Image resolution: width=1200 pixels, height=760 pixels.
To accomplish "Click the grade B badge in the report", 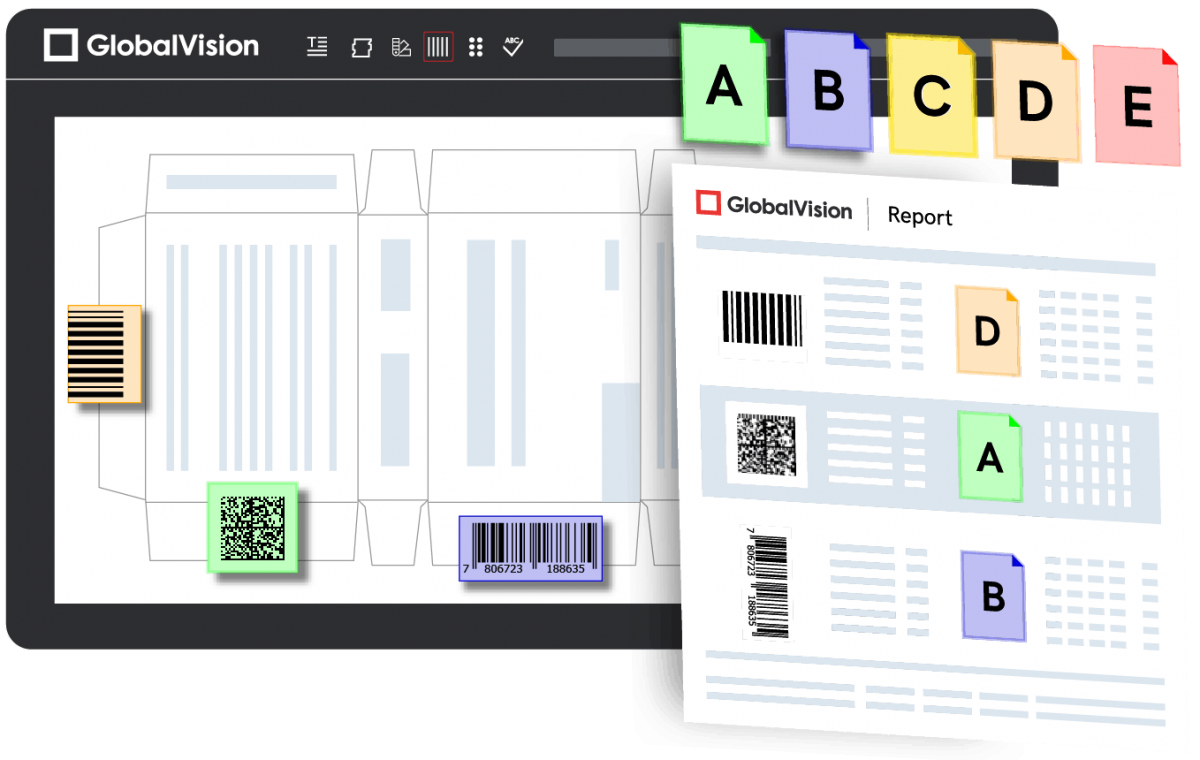I will pyautogui.click(x=993, y=596).
